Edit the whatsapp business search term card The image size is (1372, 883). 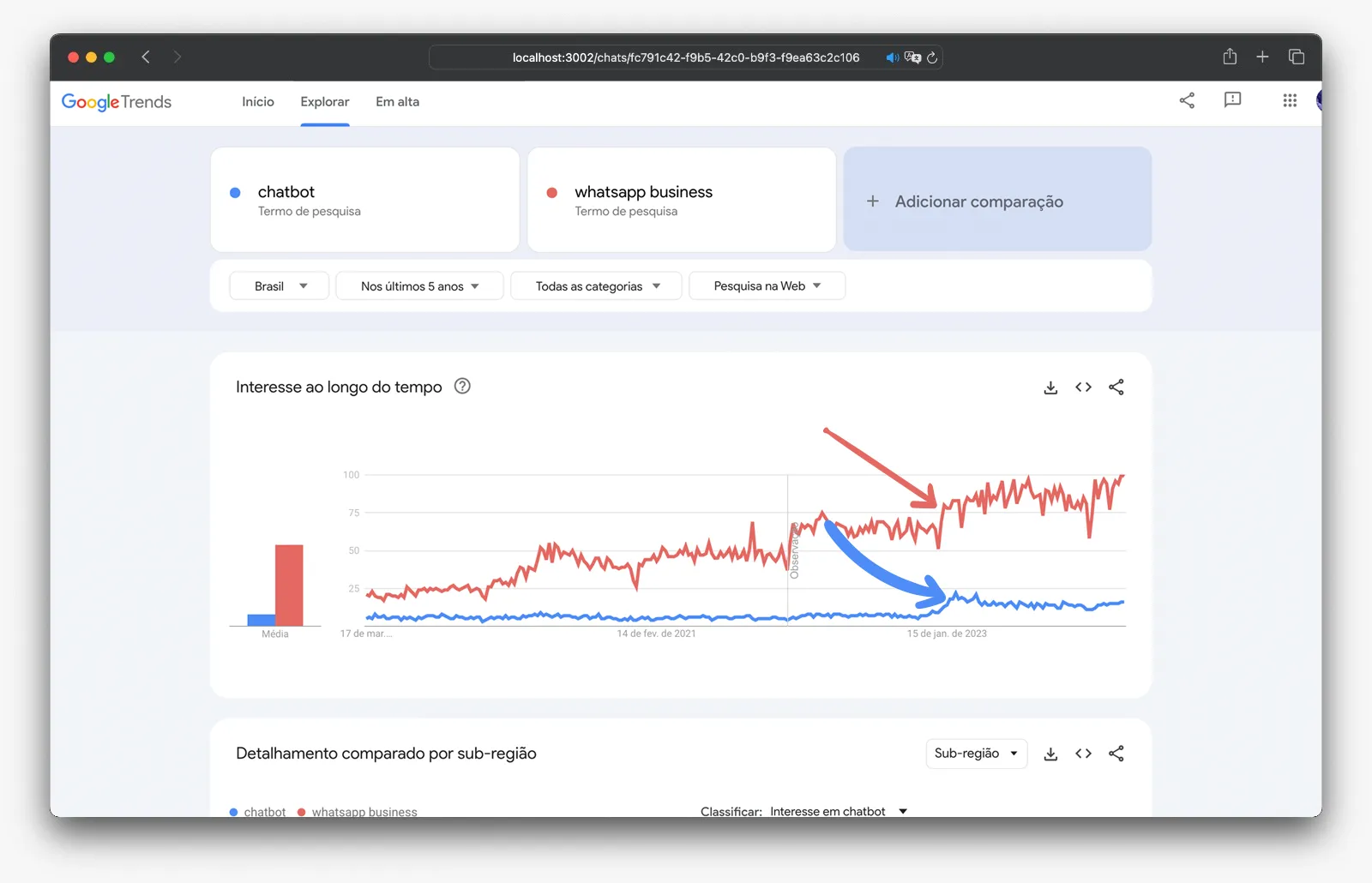pos(682,199)
